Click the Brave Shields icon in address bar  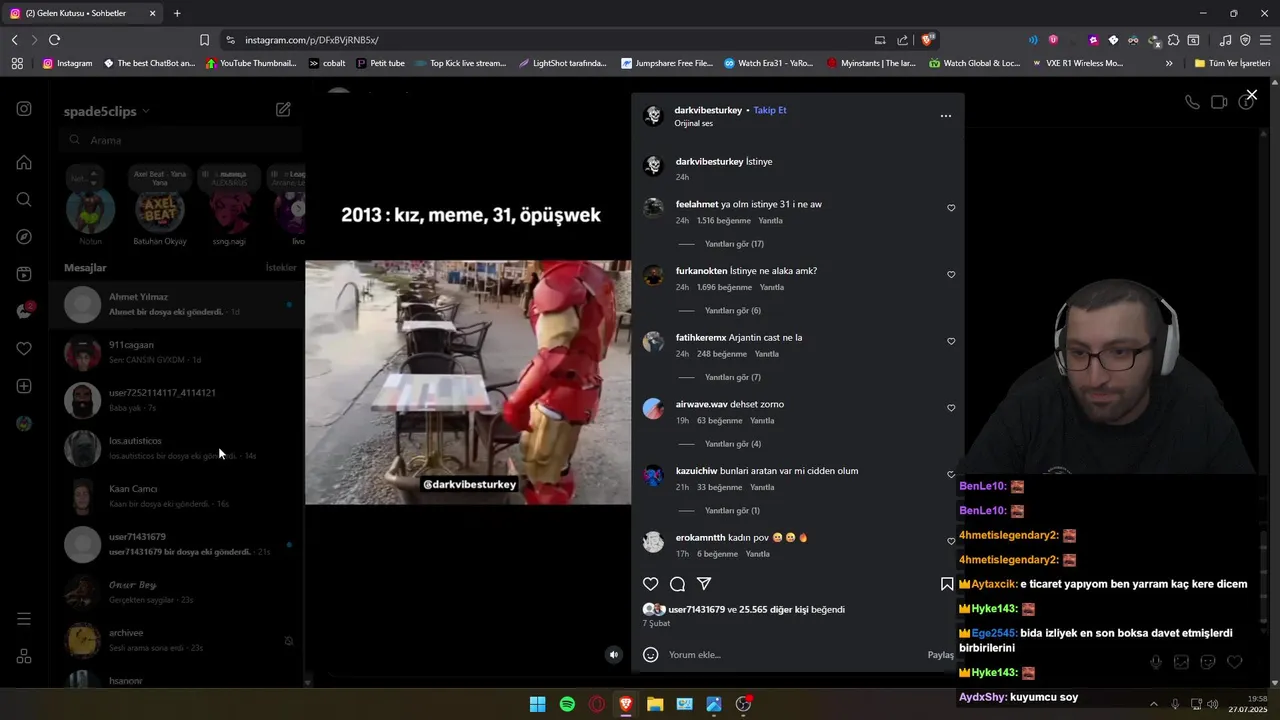pos(928,40)
